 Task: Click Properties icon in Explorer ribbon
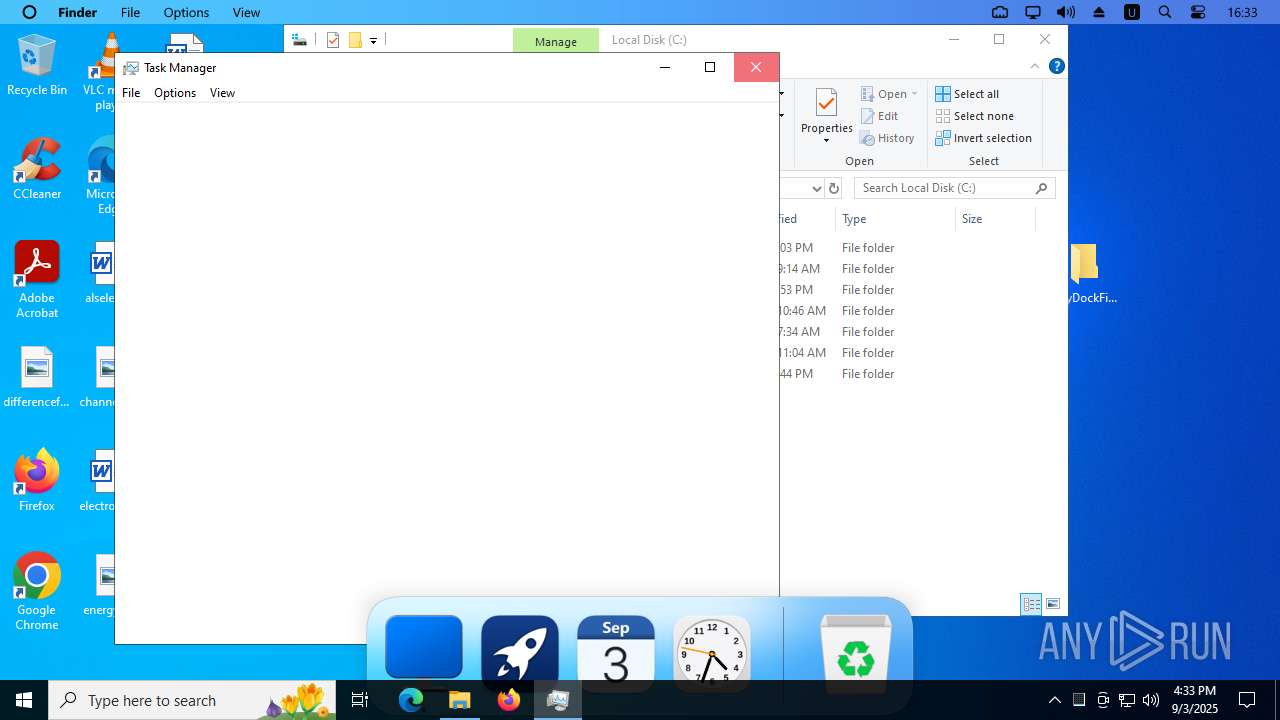826,104
